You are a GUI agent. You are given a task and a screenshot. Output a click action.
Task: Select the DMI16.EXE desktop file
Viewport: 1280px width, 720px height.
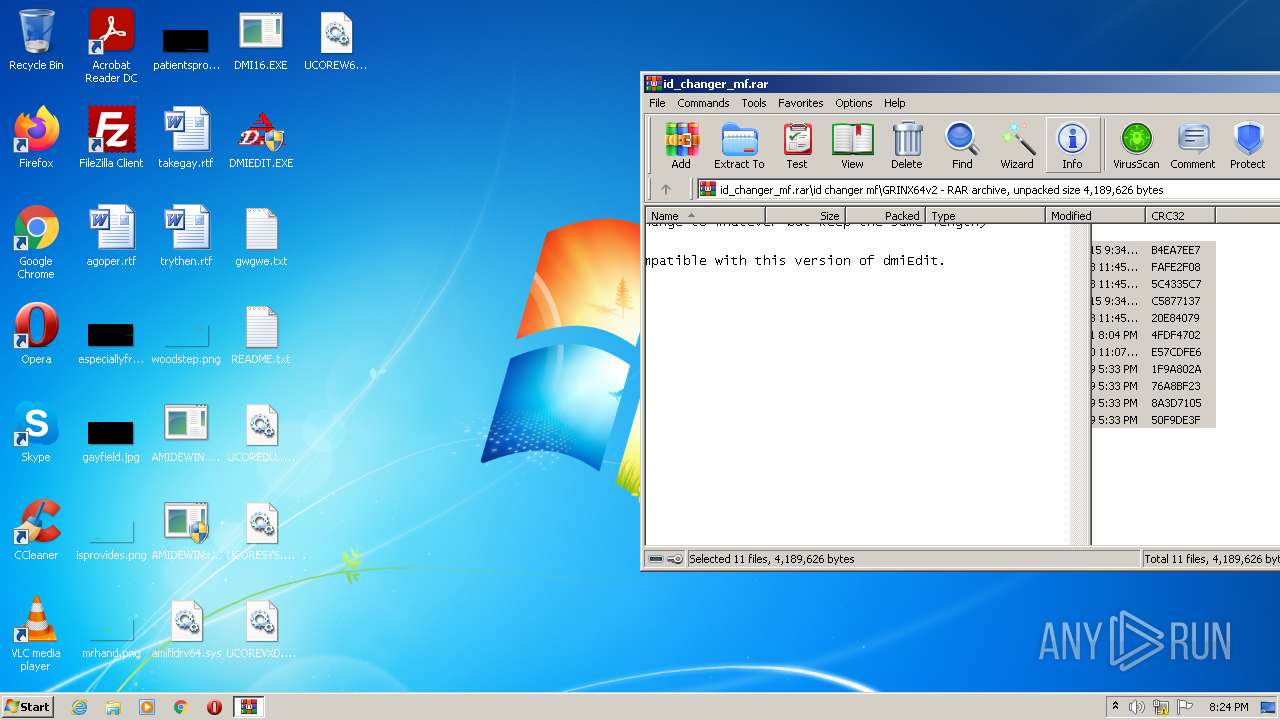coord(261,41)
